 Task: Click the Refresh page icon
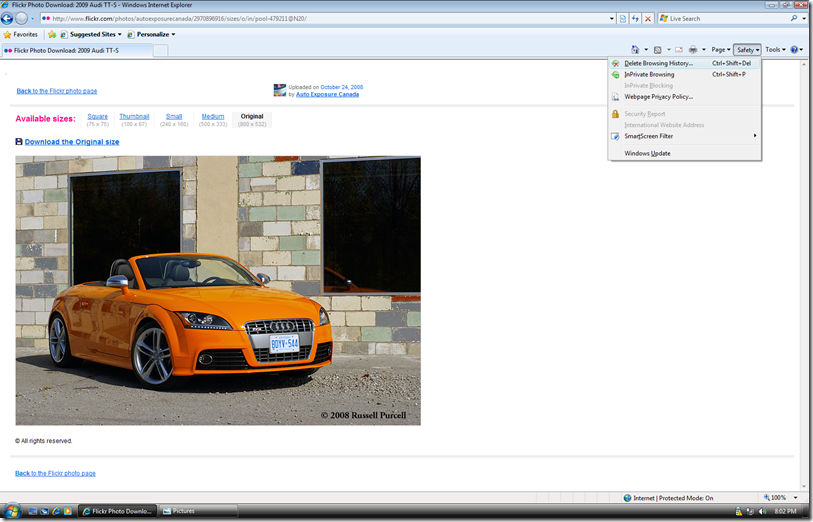click(x=635, y=19)
